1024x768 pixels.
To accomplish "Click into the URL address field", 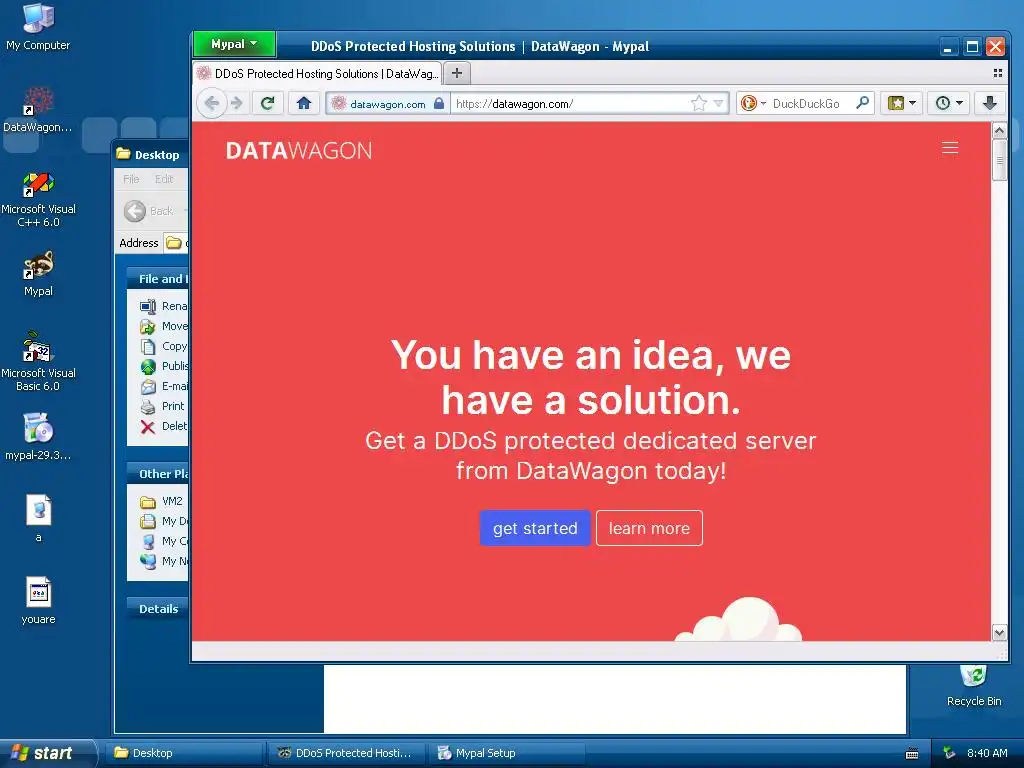I will point(570,103).
